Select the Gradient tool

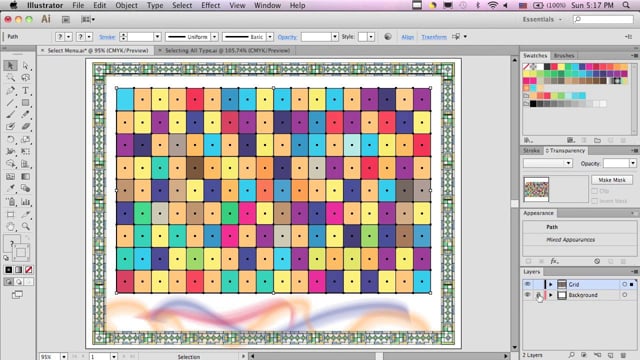26,176
